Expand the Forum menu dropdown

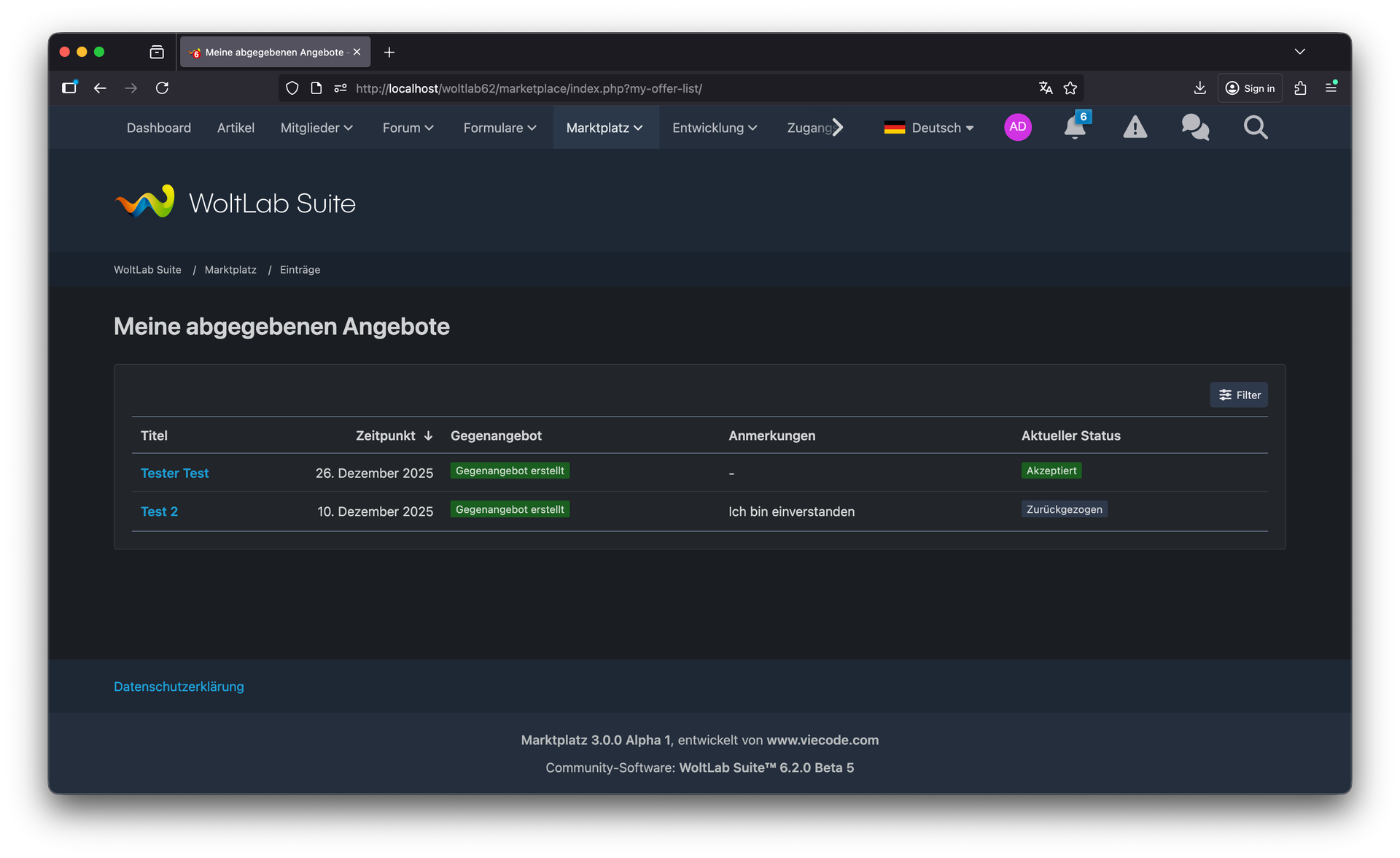(408, 128)
